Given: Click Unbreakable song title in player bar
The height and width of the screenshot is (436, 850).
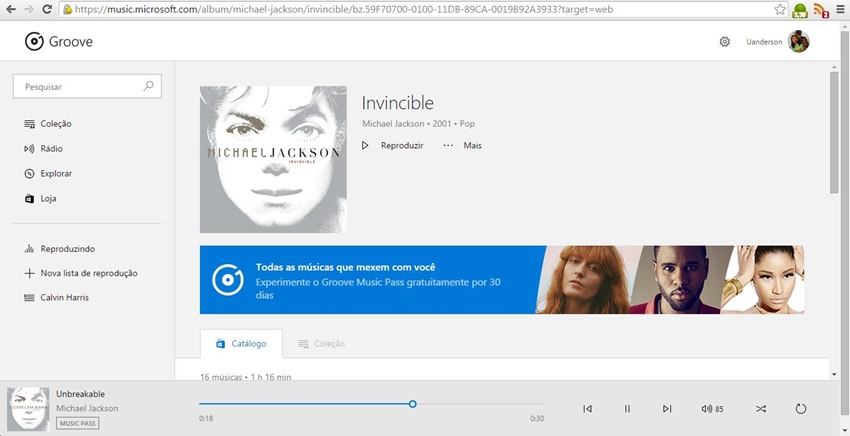Looking at the screenshot, I should pyautogui.click(x=81, y=394).
